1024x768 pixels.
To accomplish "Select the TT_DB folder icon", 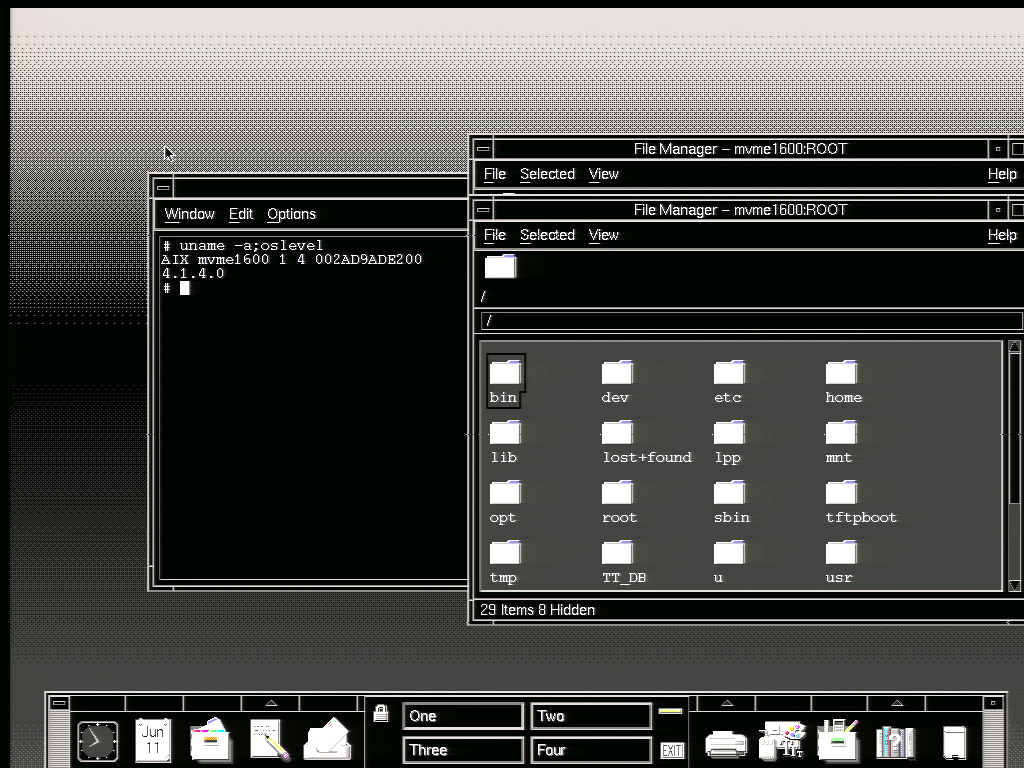I will [x=617, y=552].
